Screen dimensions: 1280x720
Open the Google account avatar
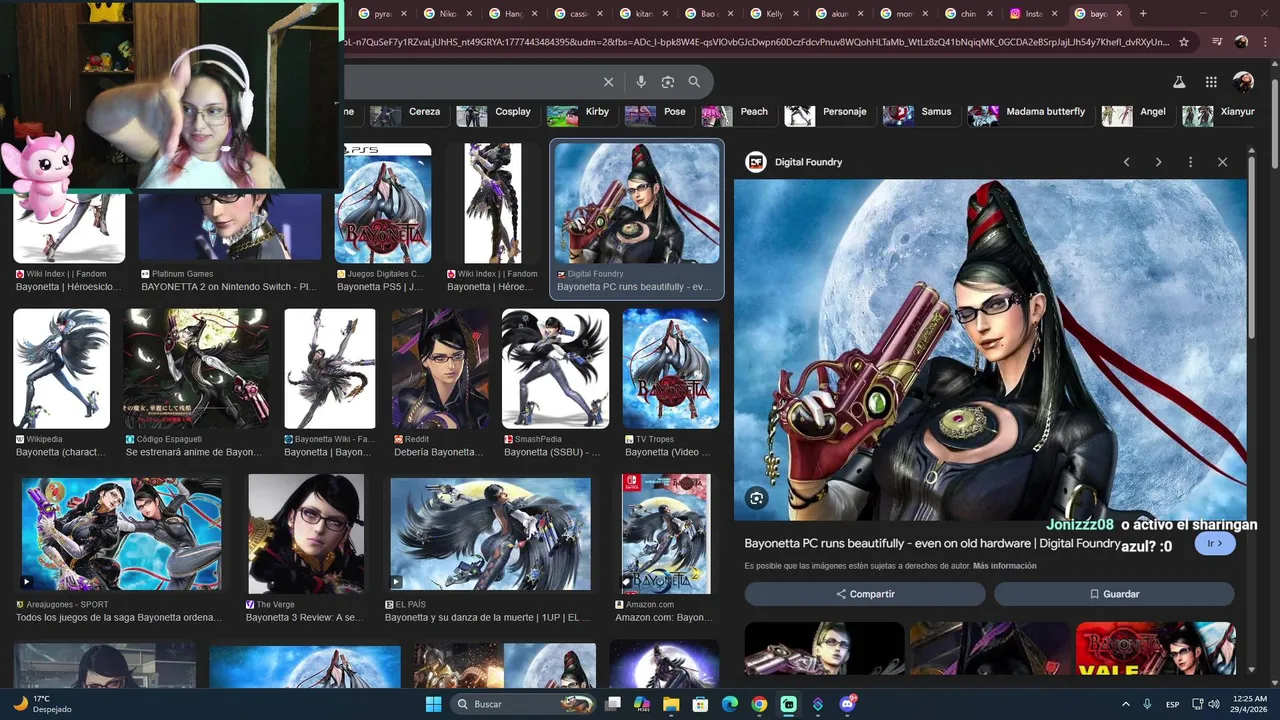(x=1243, y=82)
